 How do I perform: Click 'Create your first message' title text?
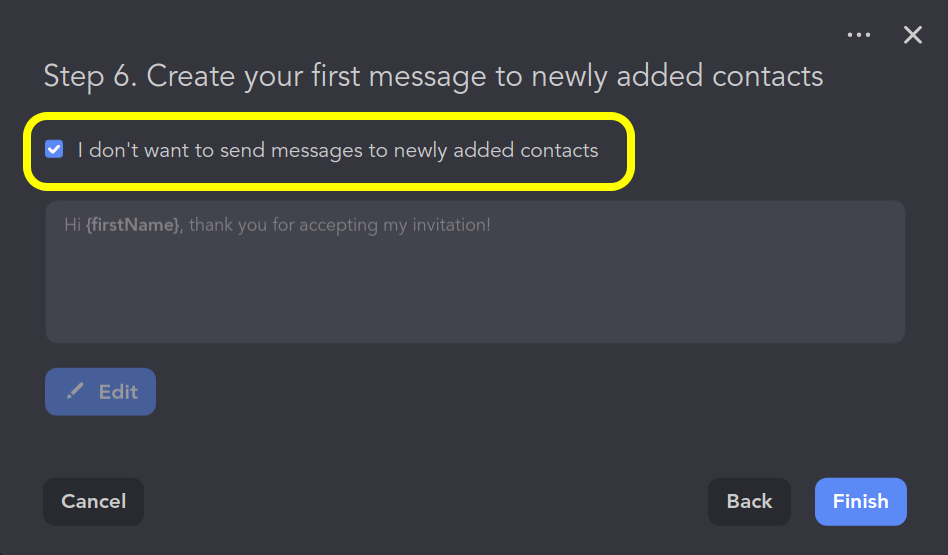tap(316, 76)
